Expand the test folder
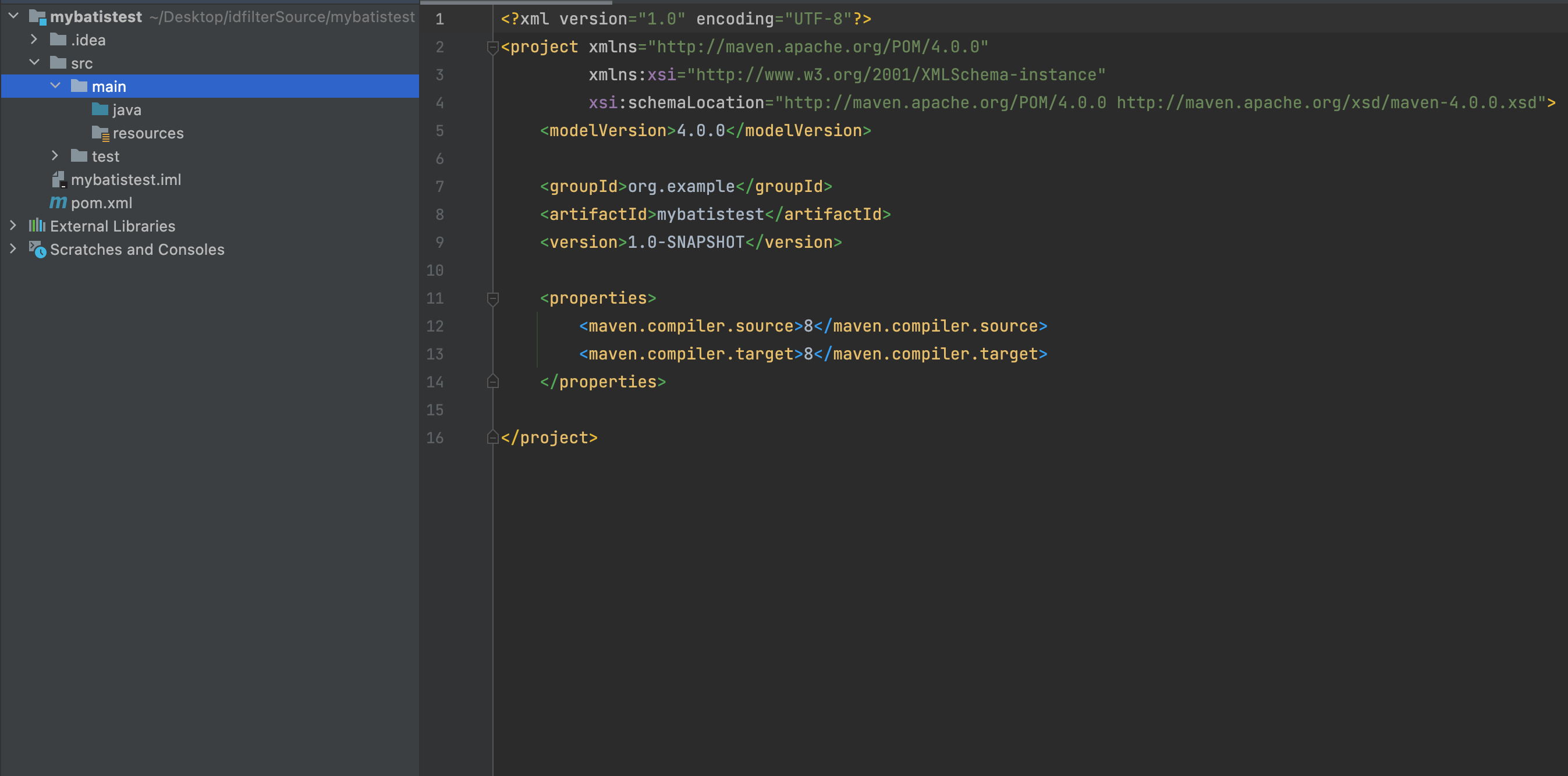This screenshot has height=776, width=1568. (x=55, y=156)
